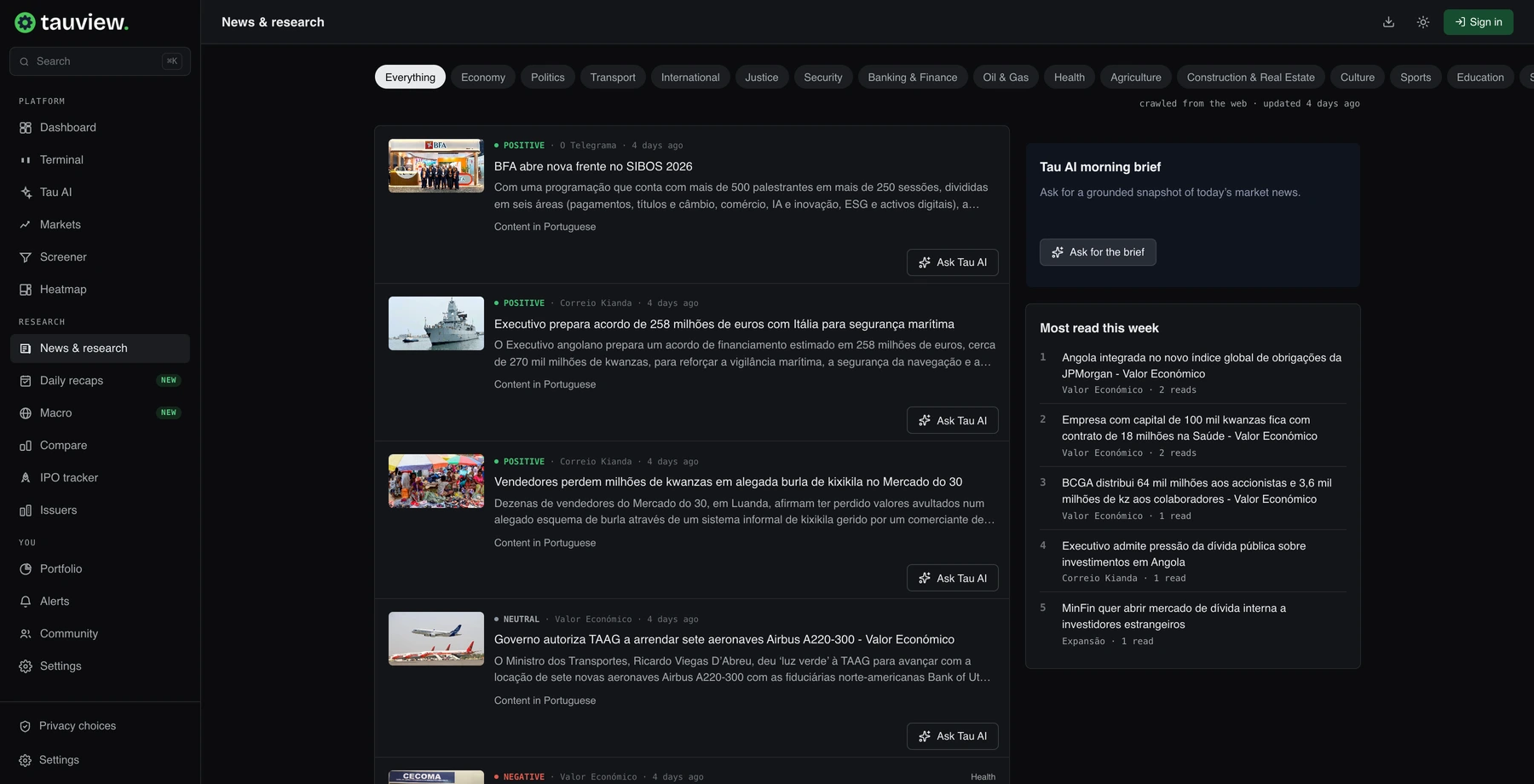Open the Heatmap sidebar icon
Image resolution: width=1534 pixels, height=784 pixels.
(x=26, y=290)
